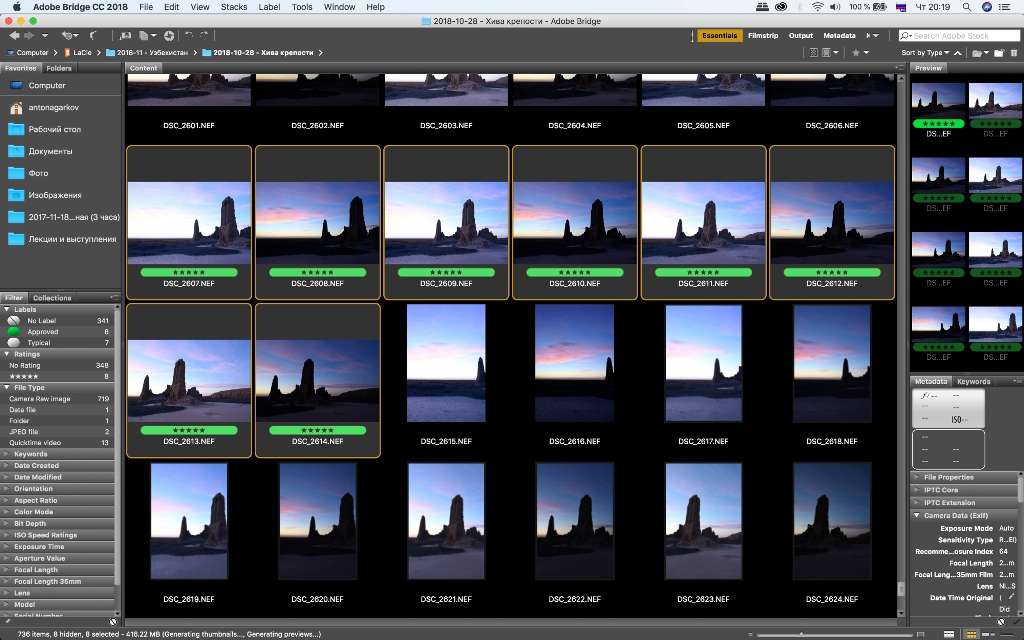Expand the Date Created filter section
1024x640 pixels.
7,466
